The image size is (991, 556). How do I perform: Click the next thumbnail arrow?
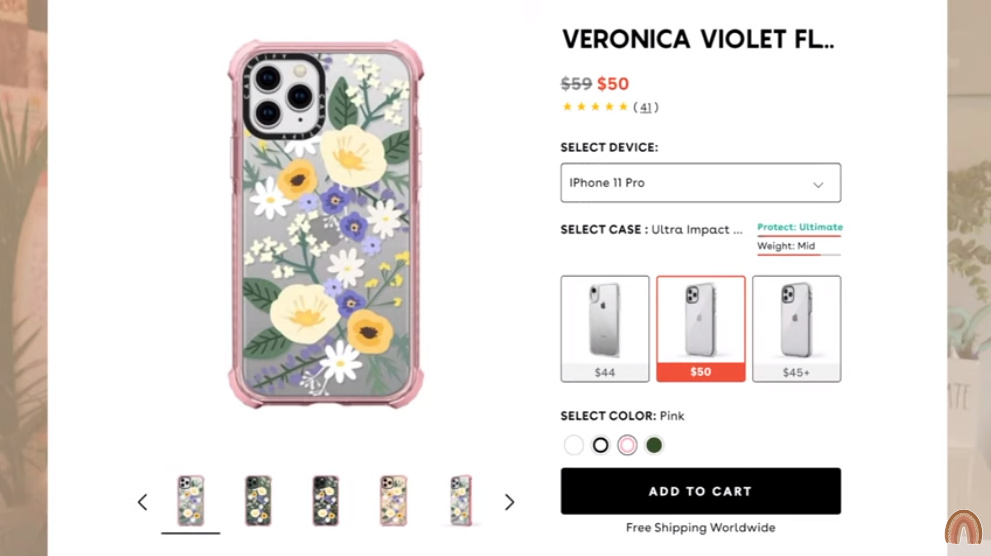click(x=509, y=502)
